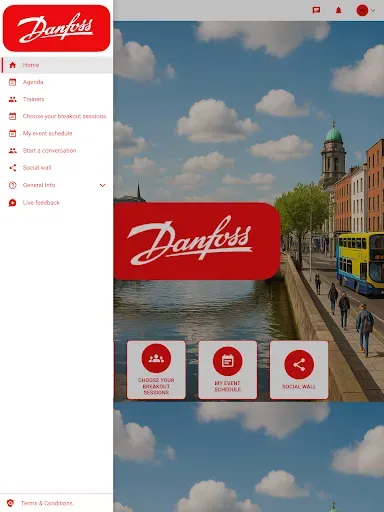The width and height of the screenshot is (384, 512).
Task: Click round calendar icon on event schedule tile
Action: (228, 361)
